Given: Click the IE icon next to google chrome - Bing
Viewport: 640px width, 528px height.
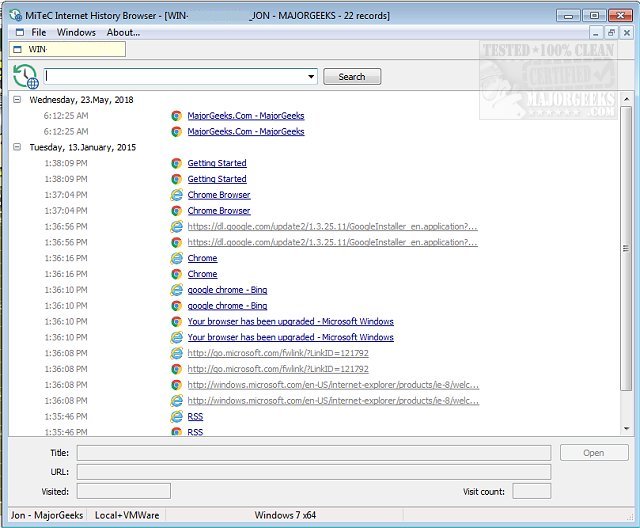Looking at the screenshot, I should click(x=176, y=290).
